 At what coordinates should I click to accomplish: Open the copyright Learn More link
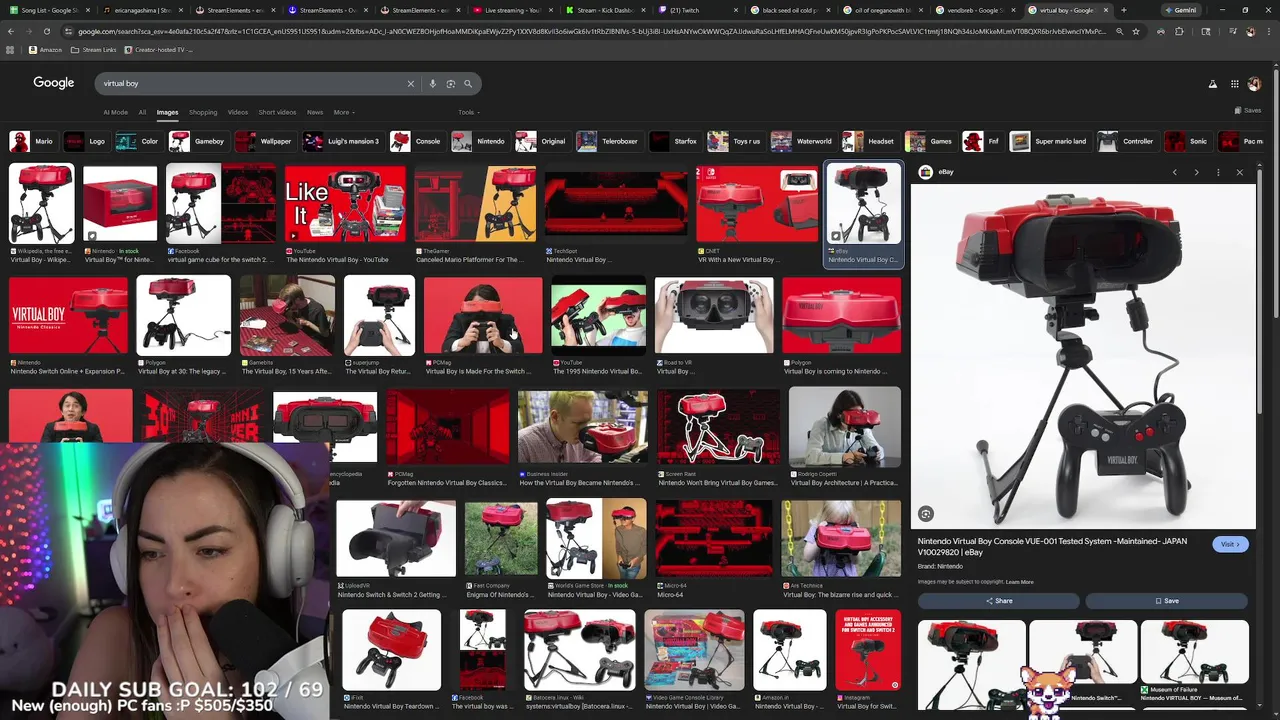tap(1020, 582)
